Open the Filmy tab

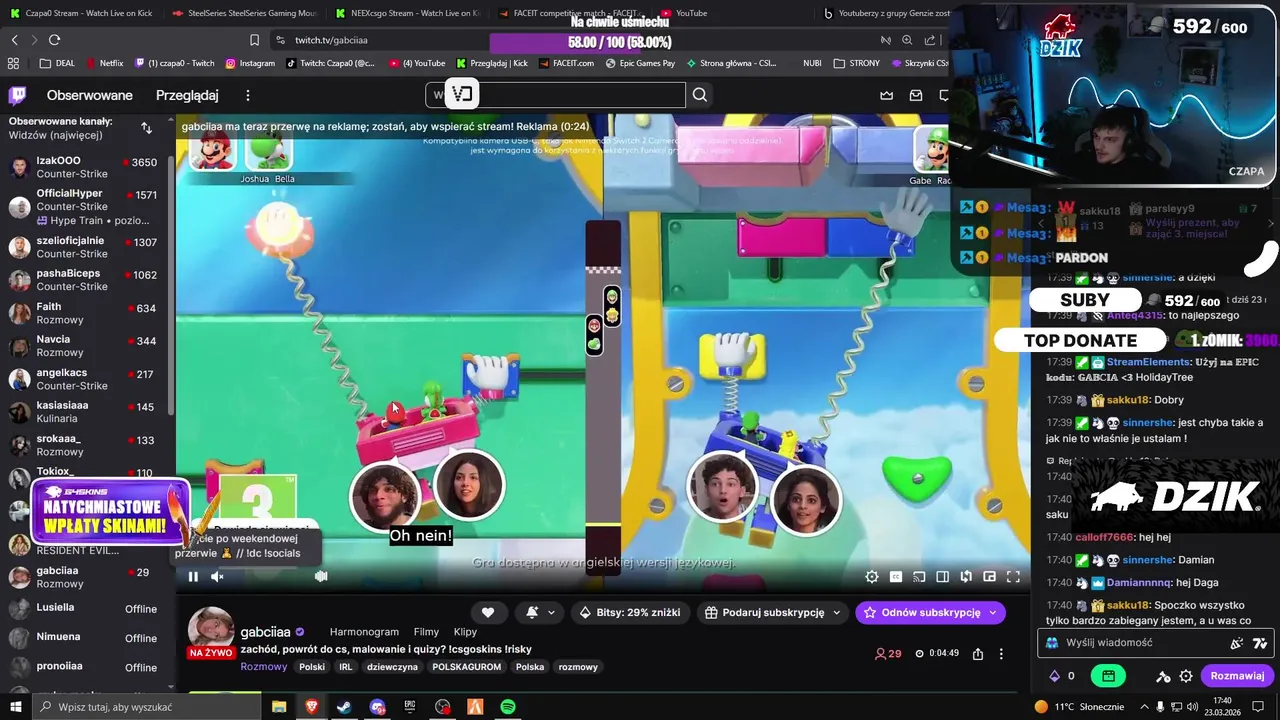[426, 632]
